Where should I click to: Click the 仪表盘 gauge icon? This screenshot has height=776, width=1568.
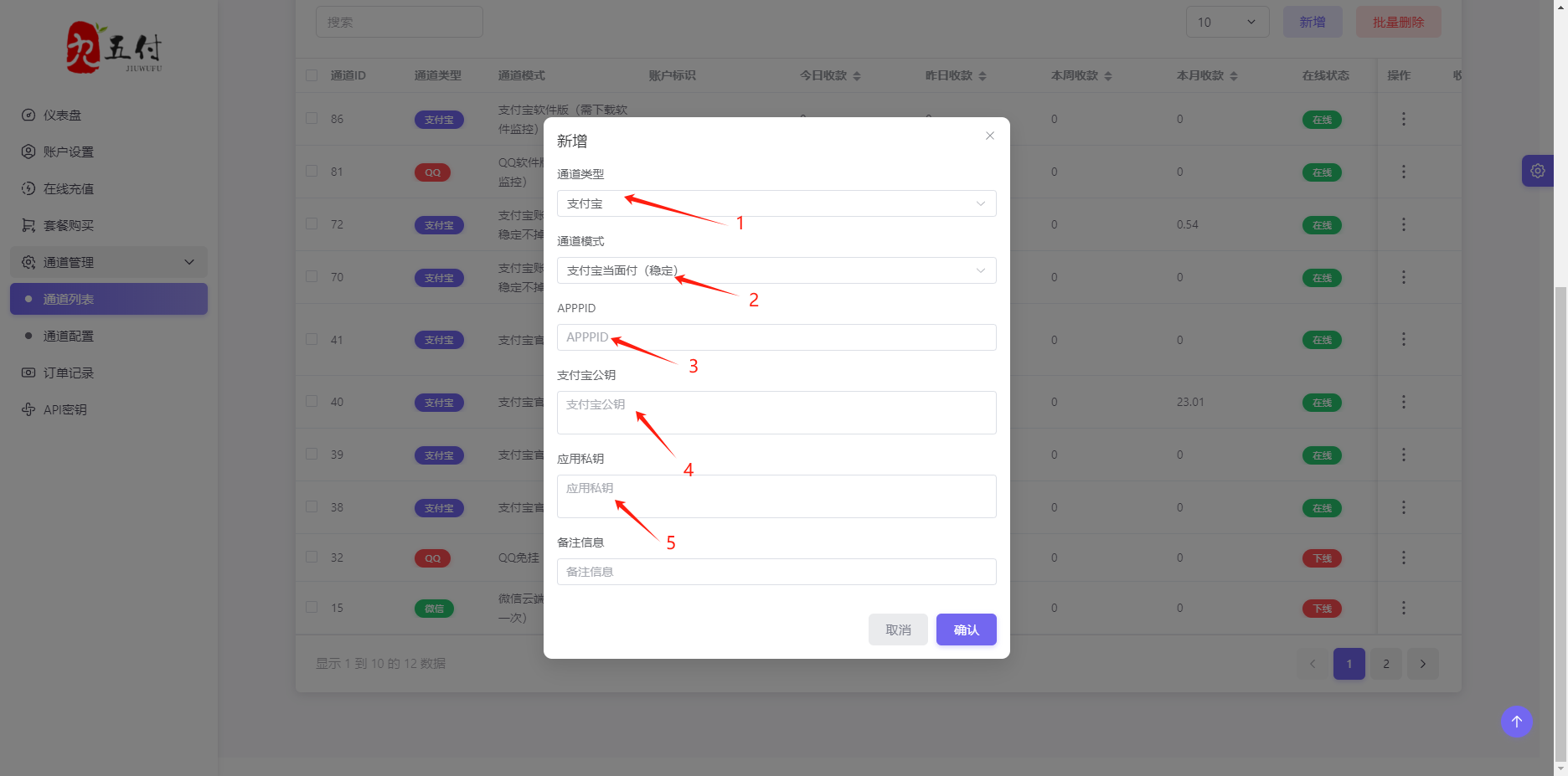(x=28, y=116)
